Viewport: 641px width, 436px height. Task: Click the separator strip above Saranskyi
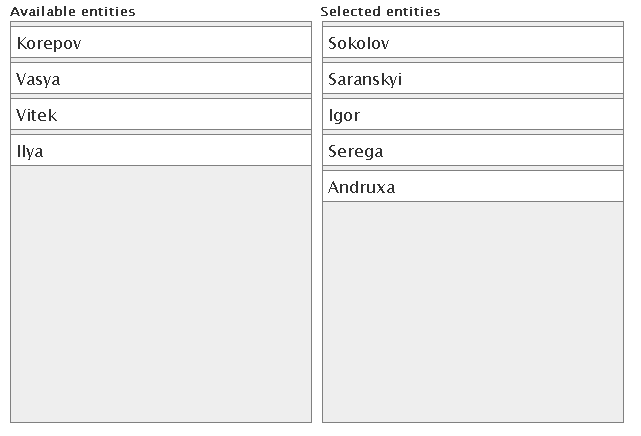tap(471, 60)
